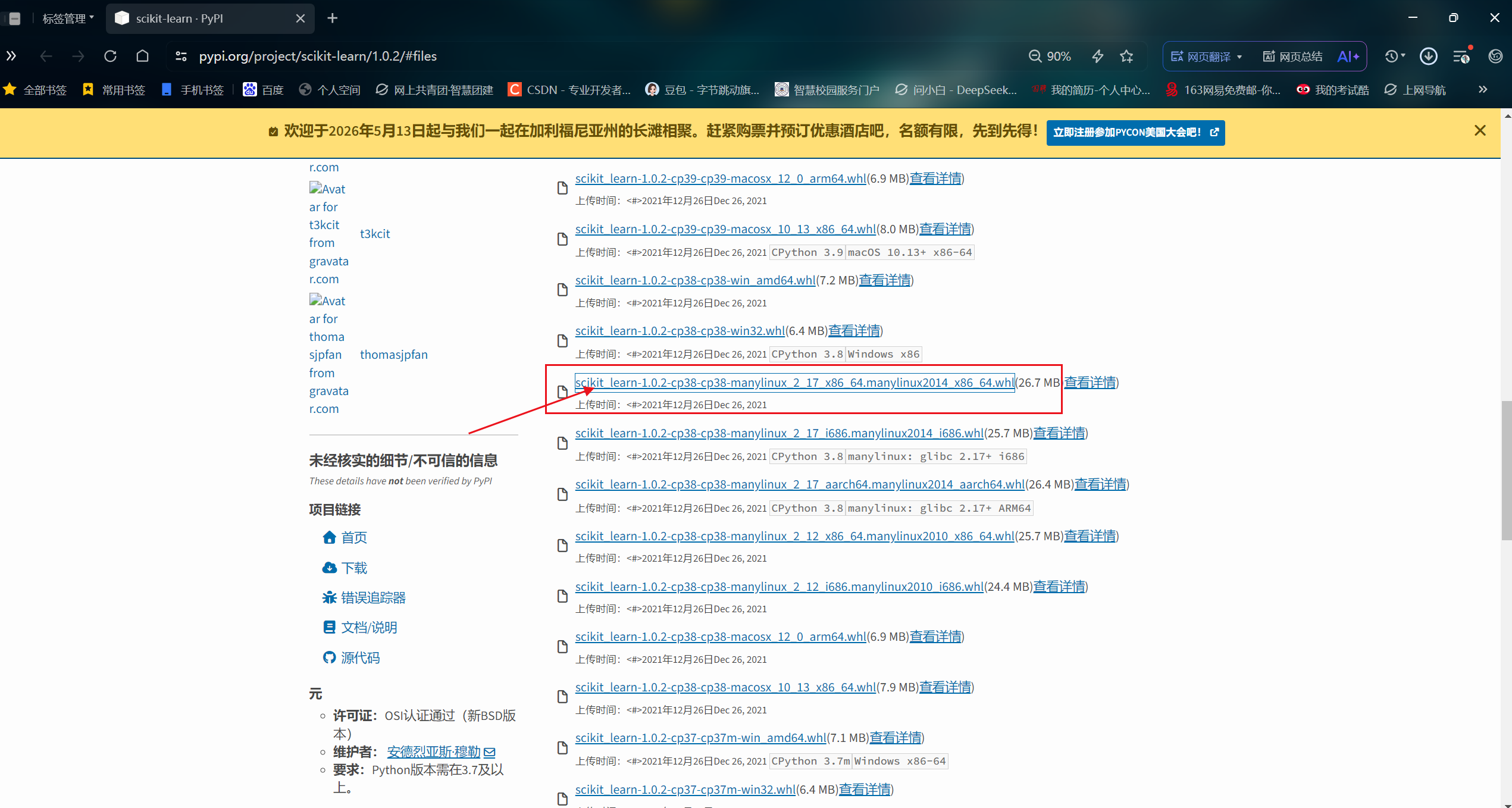Open the AI+ assistant icon
The height and width of the screenshot is (808, 1512).
[x=1348, y=56]
